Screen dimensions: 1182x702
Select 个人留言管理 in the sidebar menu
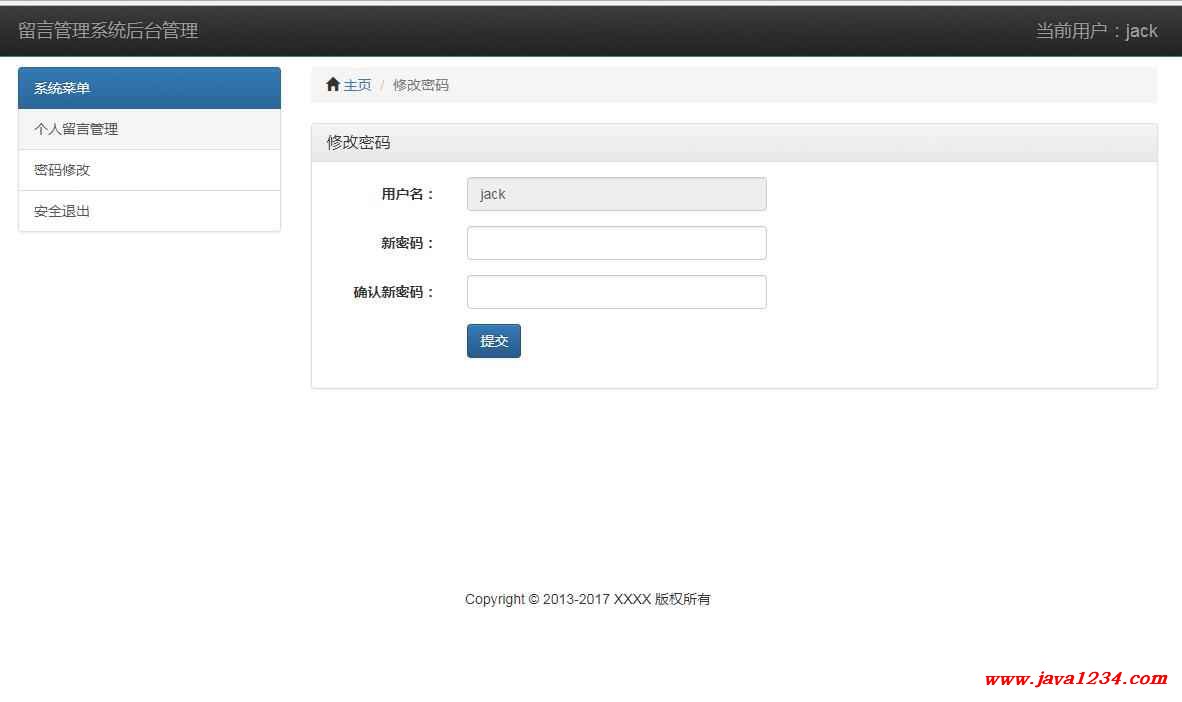[76, 129]
